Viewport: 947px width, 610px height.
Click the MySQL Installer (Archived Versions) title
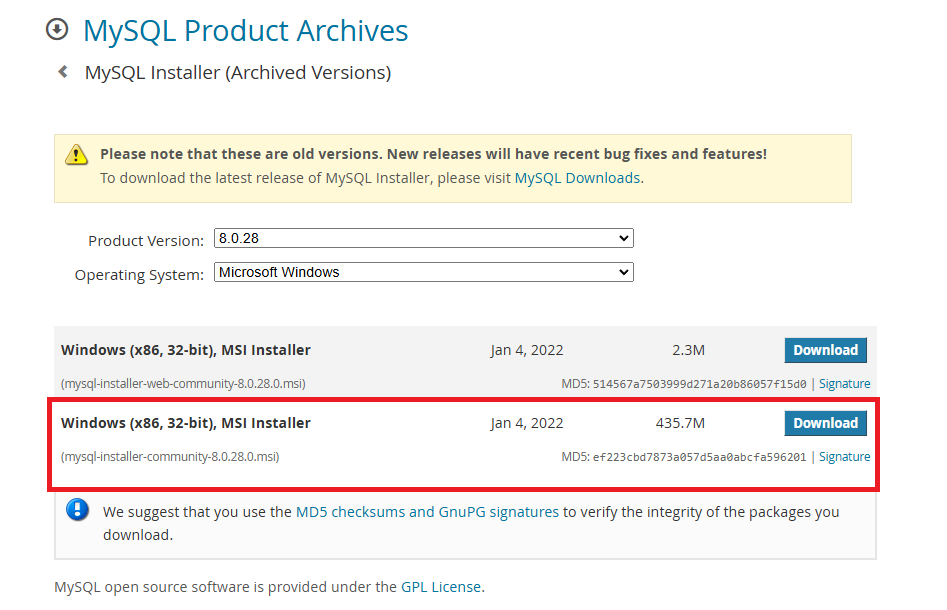238,73
